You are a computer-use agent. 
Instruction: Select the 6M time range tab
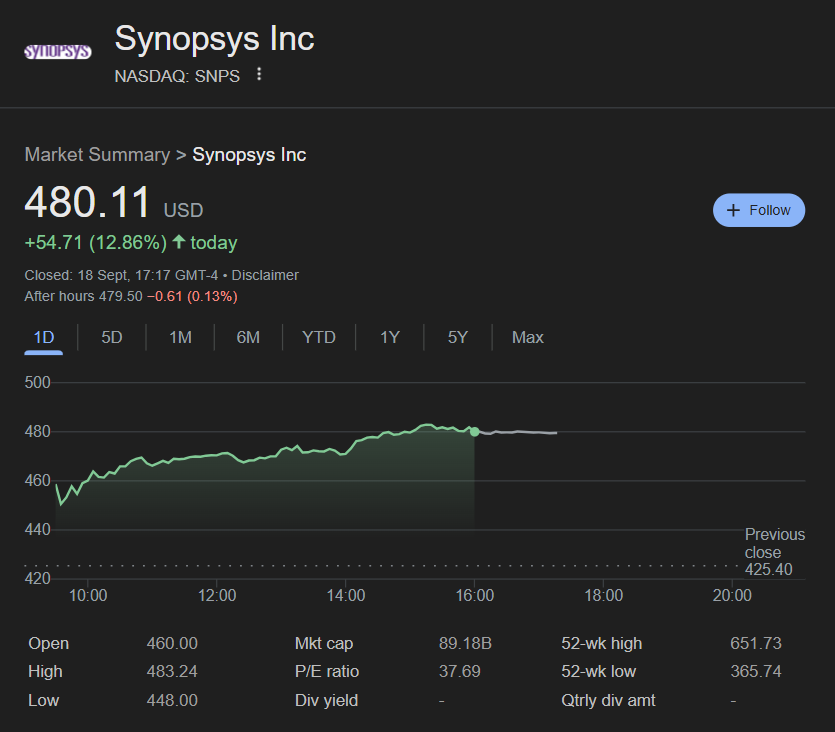pos(248,337)
